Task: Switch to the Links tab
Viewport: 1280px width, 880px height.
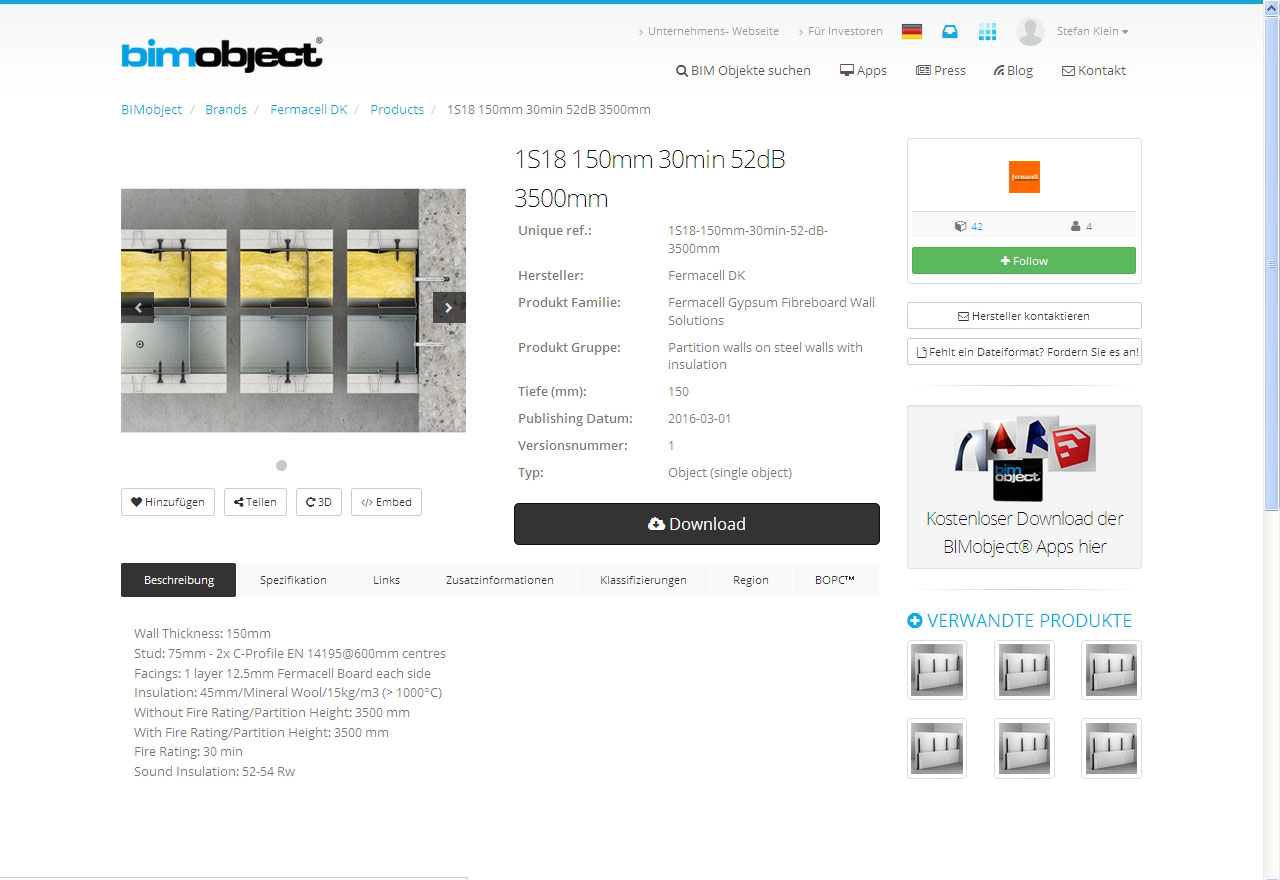Action: [x=386, y=580]
